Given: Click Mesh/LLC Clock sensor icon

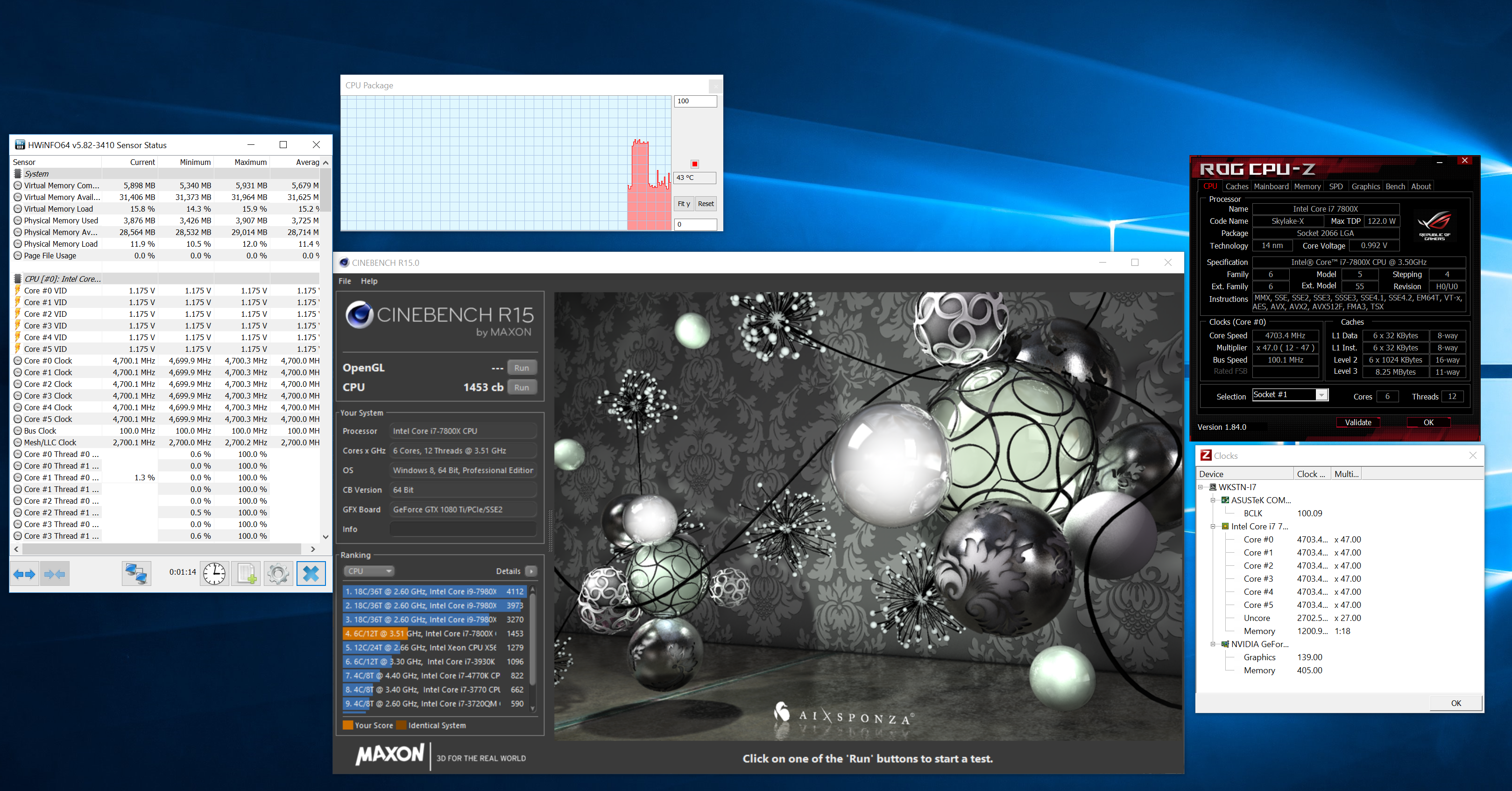Looking at the screenshot, I should [18, 443].
